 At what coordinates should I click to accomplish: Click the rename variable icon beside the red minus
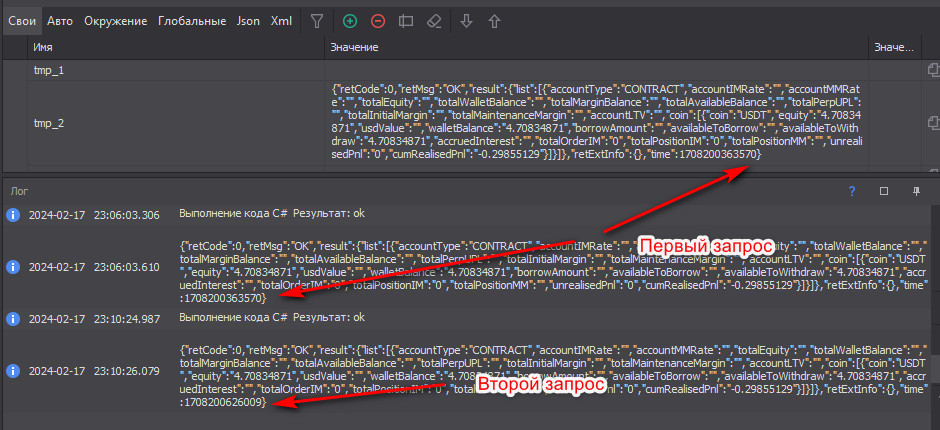pyautogui.click(x=406, y=21)
